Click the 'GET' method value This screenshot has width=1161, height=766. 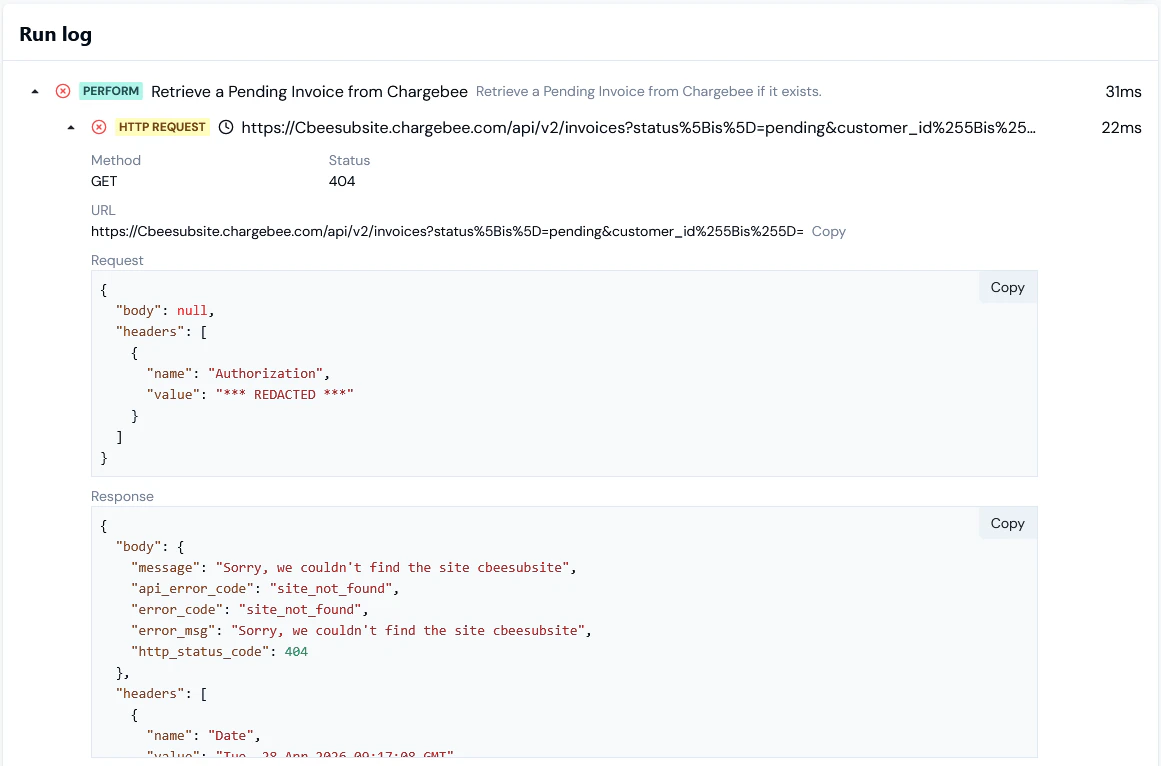click(x=104, y=181)
